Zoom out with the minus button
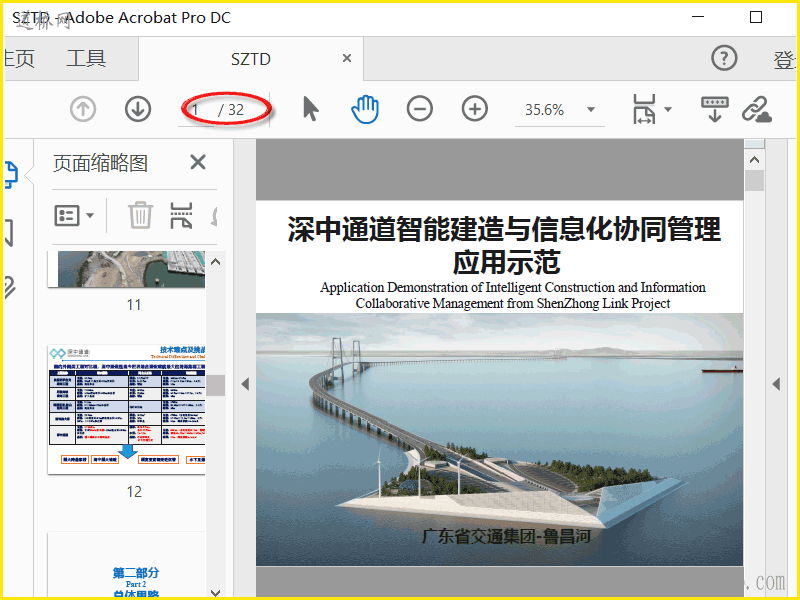 pos(419,109)
